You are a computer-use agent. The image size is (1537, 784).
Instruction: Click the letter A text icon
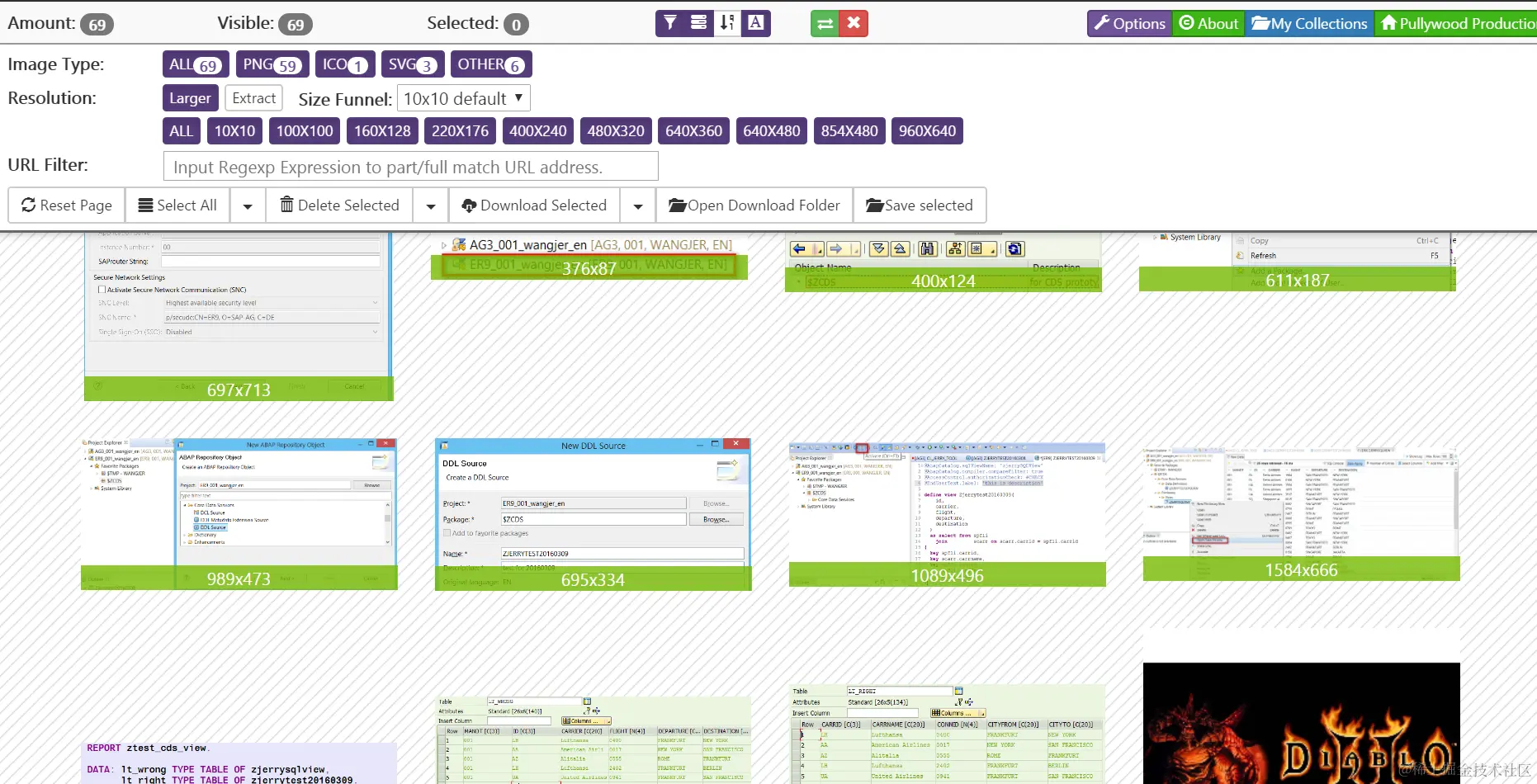tap(755, 23)
